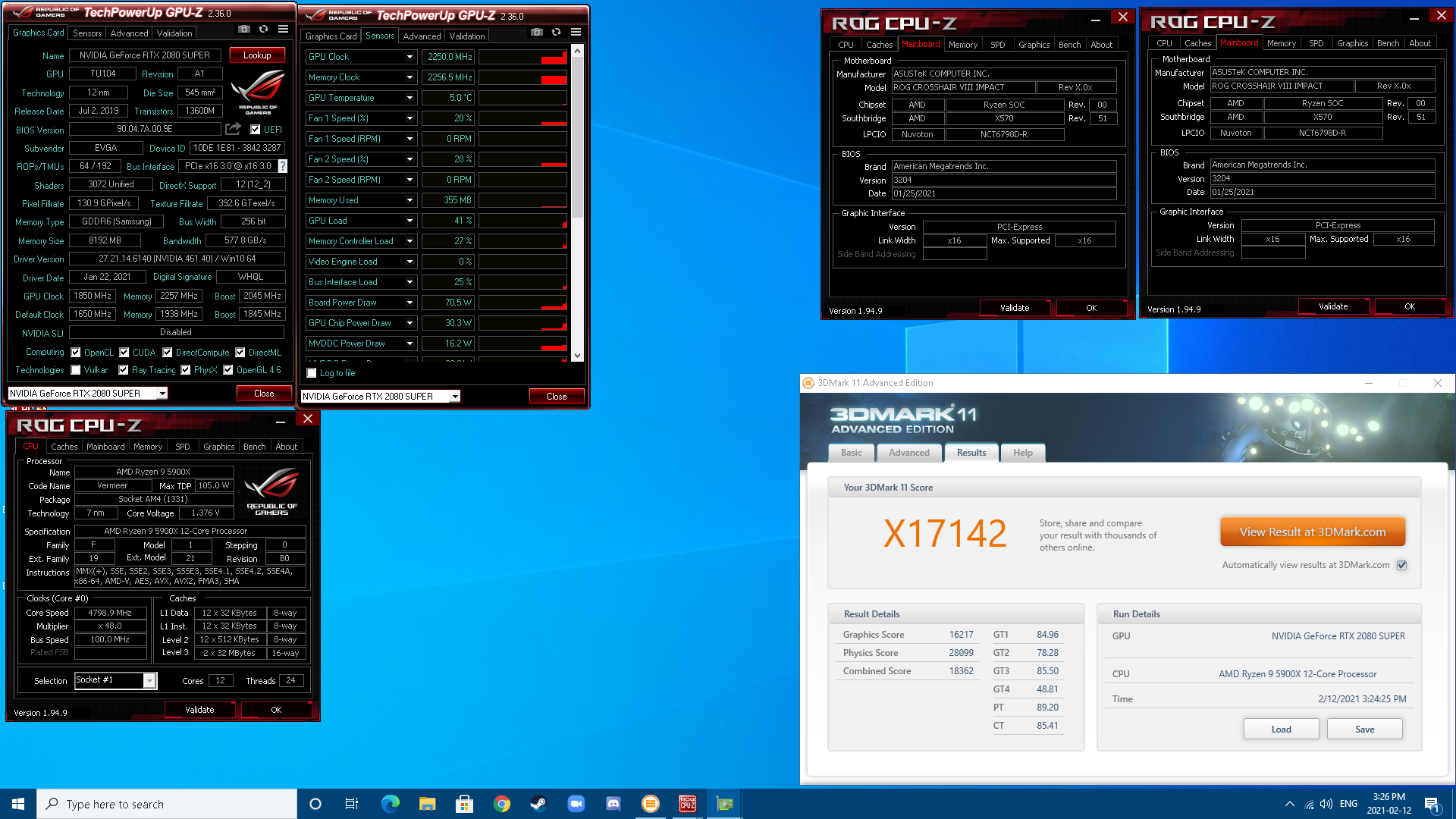Click the Save button in 3DMark 11
1456x819 pixels.
[x=1364, y=730]
